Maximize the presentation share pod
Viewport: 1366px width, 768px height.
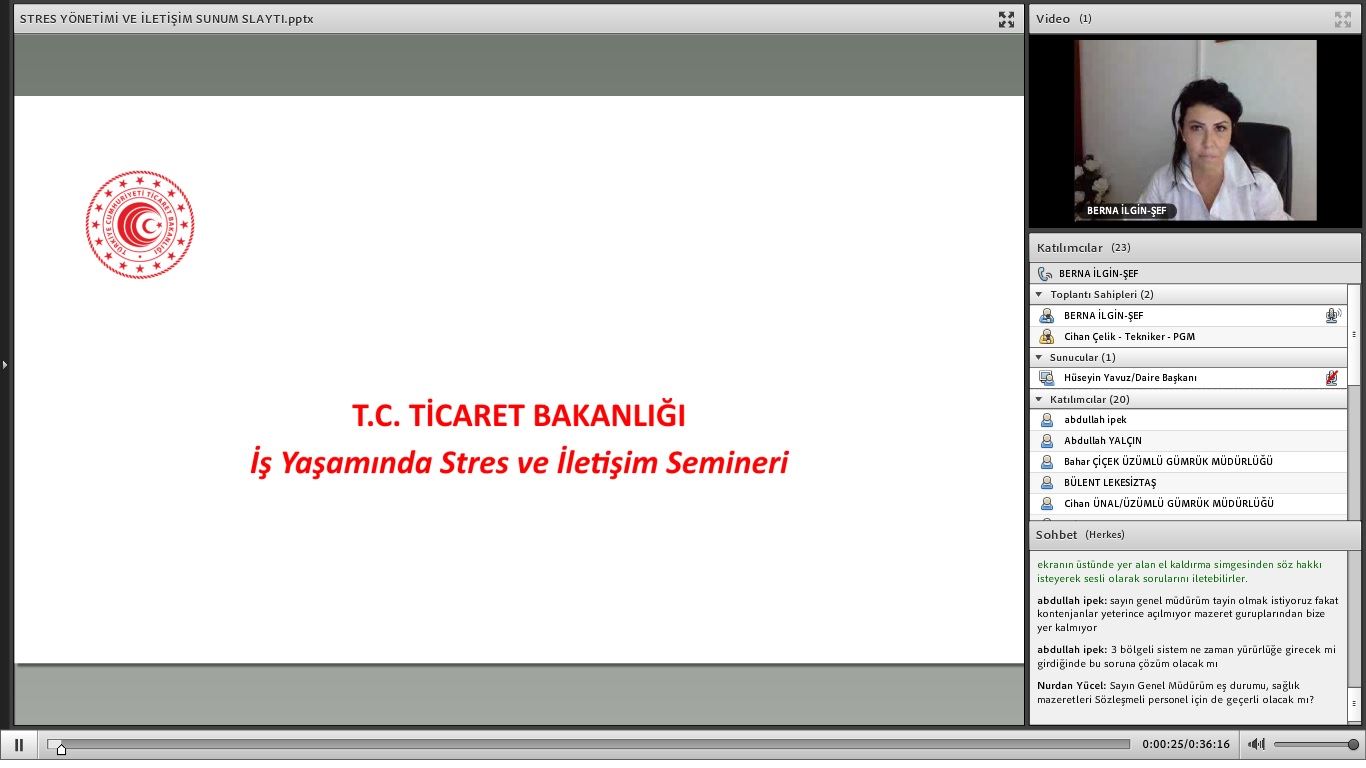point(1006,19)
